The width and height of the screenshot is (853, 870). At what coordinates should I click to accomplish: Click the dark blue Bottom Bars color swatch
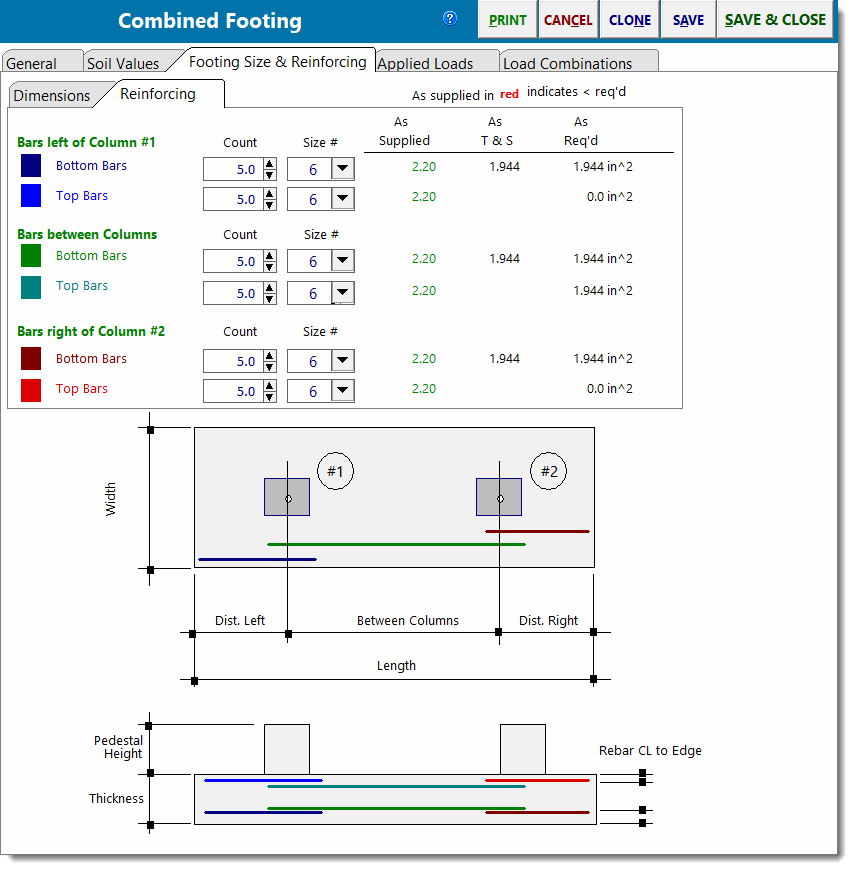pos(31,166)
